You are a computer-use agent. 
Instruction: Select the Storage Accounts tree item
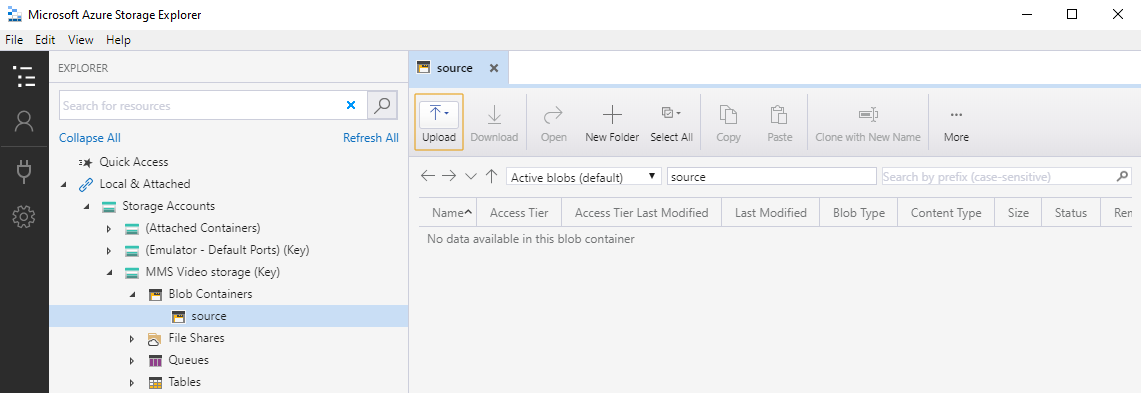click(169, 206)
